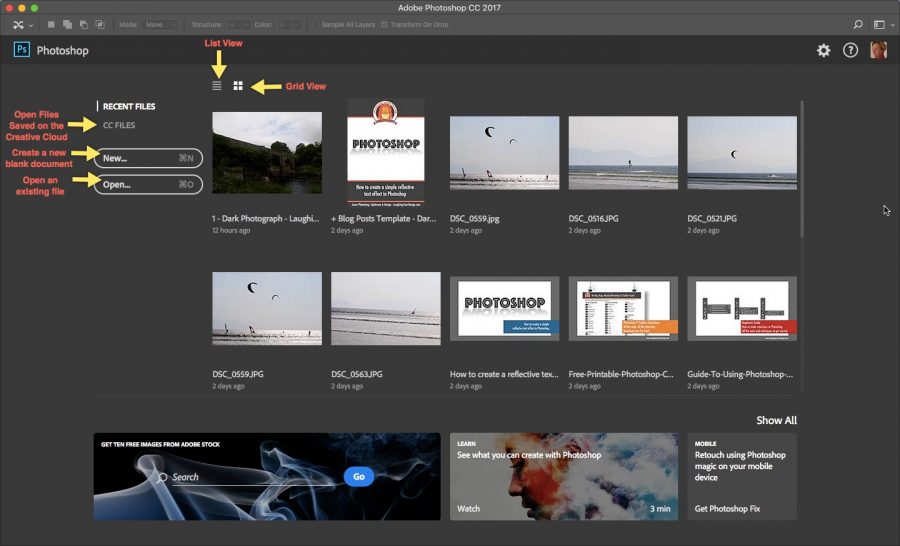
Task: Open the Blog Posts Template thumbnail
Action: point(386,153)
